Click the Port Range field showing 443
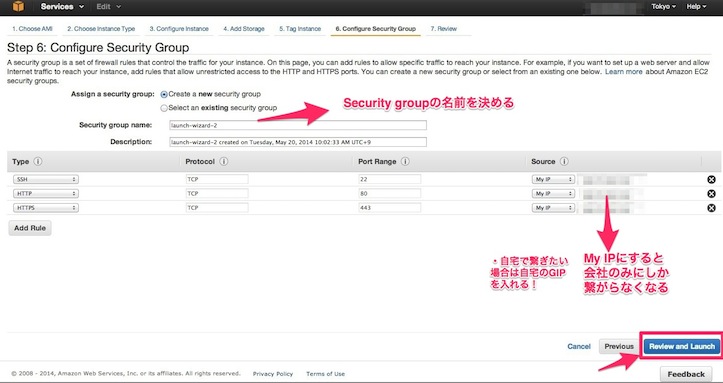The height and width of the screenshot is (383, 723). (390, 208)
